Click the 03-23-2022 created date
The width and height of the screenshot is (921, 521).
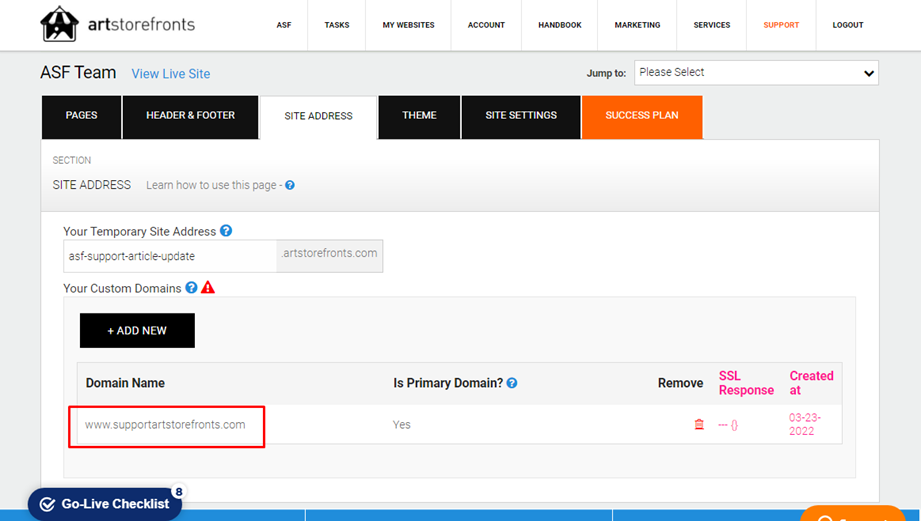click(805, 424)
